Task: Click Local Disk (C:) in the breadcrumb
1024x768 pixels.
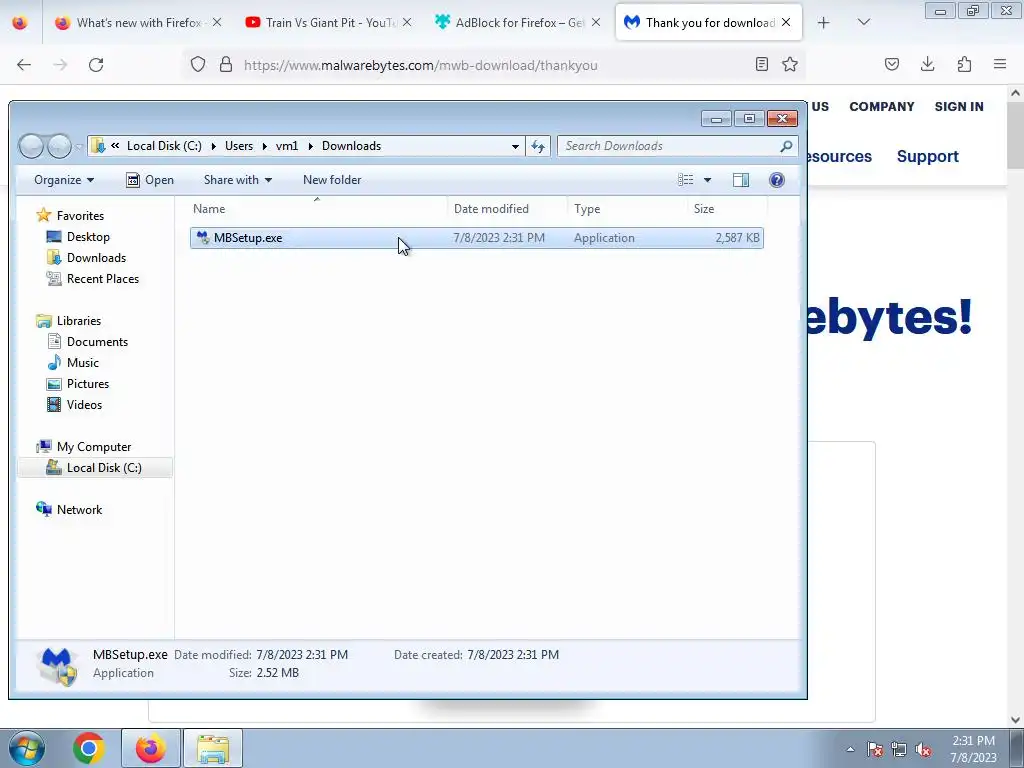Action: coord(164,146)
